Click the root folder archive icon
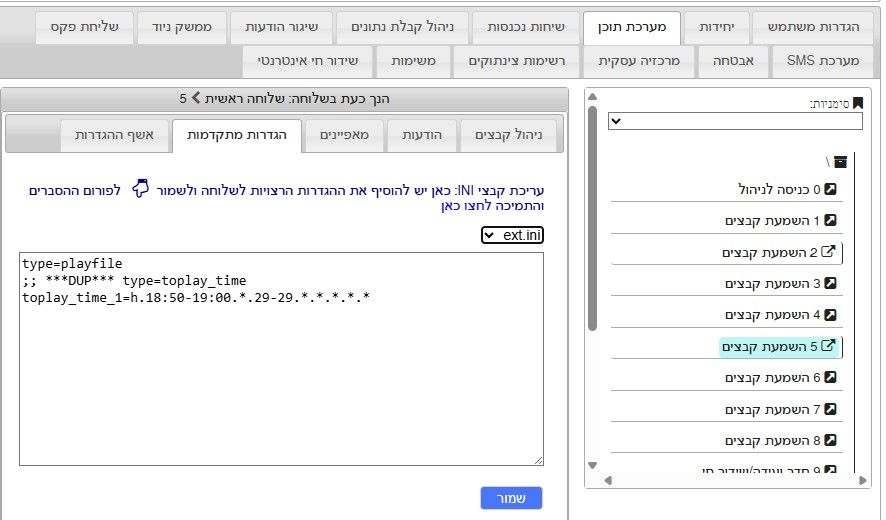This screenshot has width=886, height=520. click(840, 162)
